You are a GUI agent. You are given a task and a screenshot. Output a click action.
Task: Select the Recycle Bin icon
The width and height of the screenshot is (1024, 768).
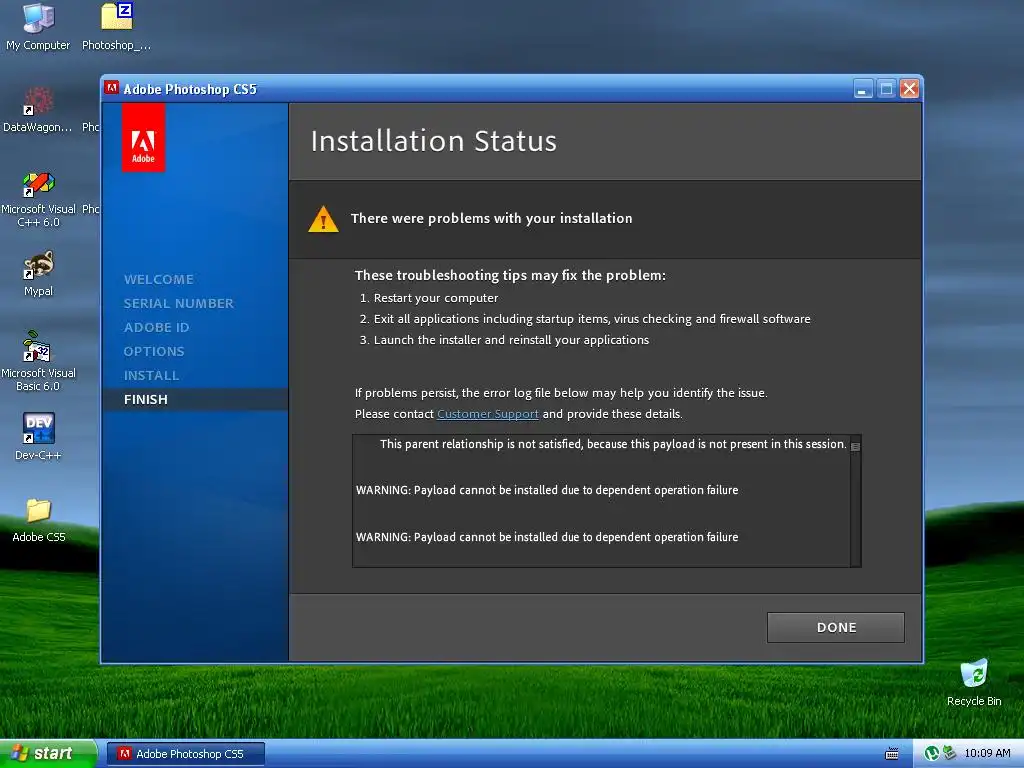click(x=974, y=683)
